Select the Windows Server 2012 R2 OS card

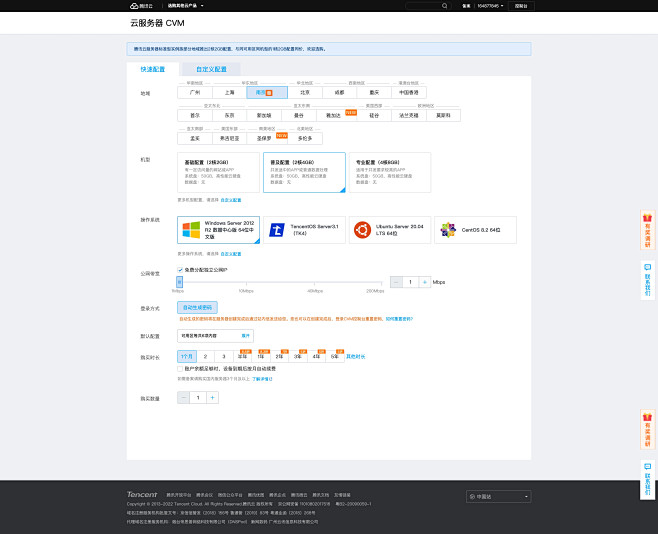(219, 230)
